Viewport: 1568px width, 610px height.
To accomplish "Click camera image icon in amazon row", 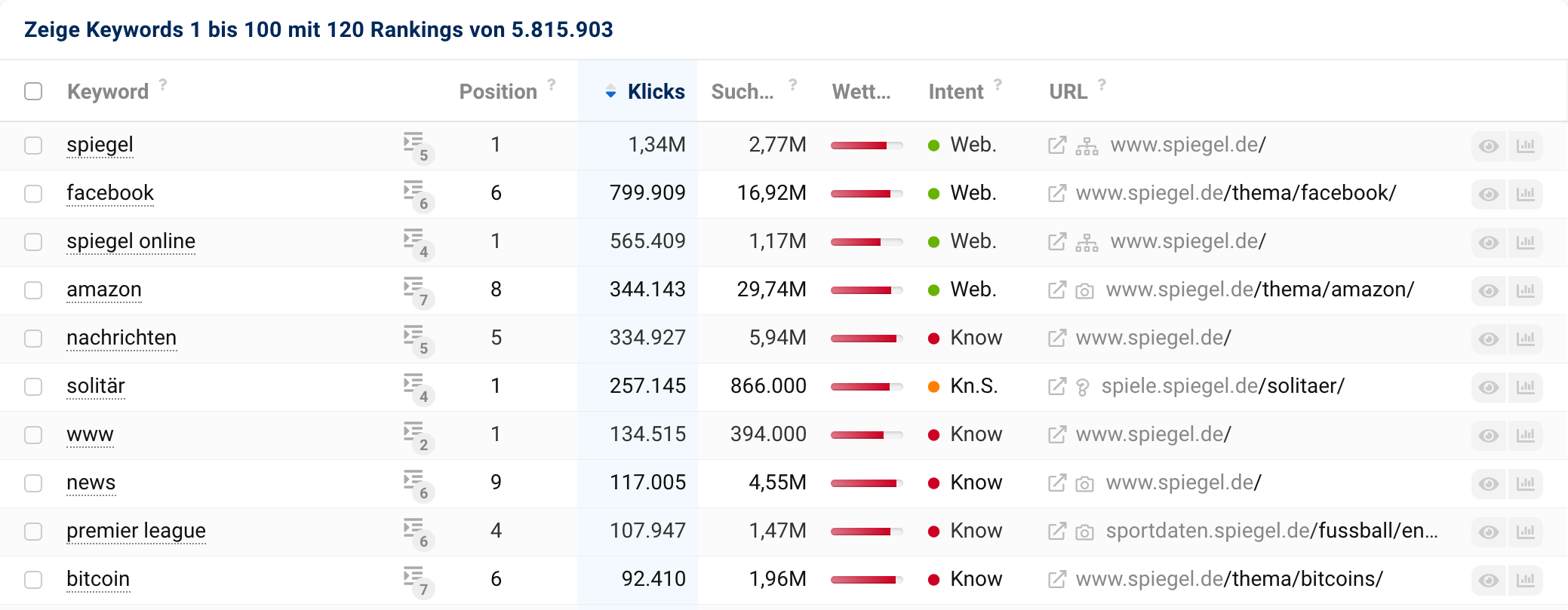I will (1084, 291).
